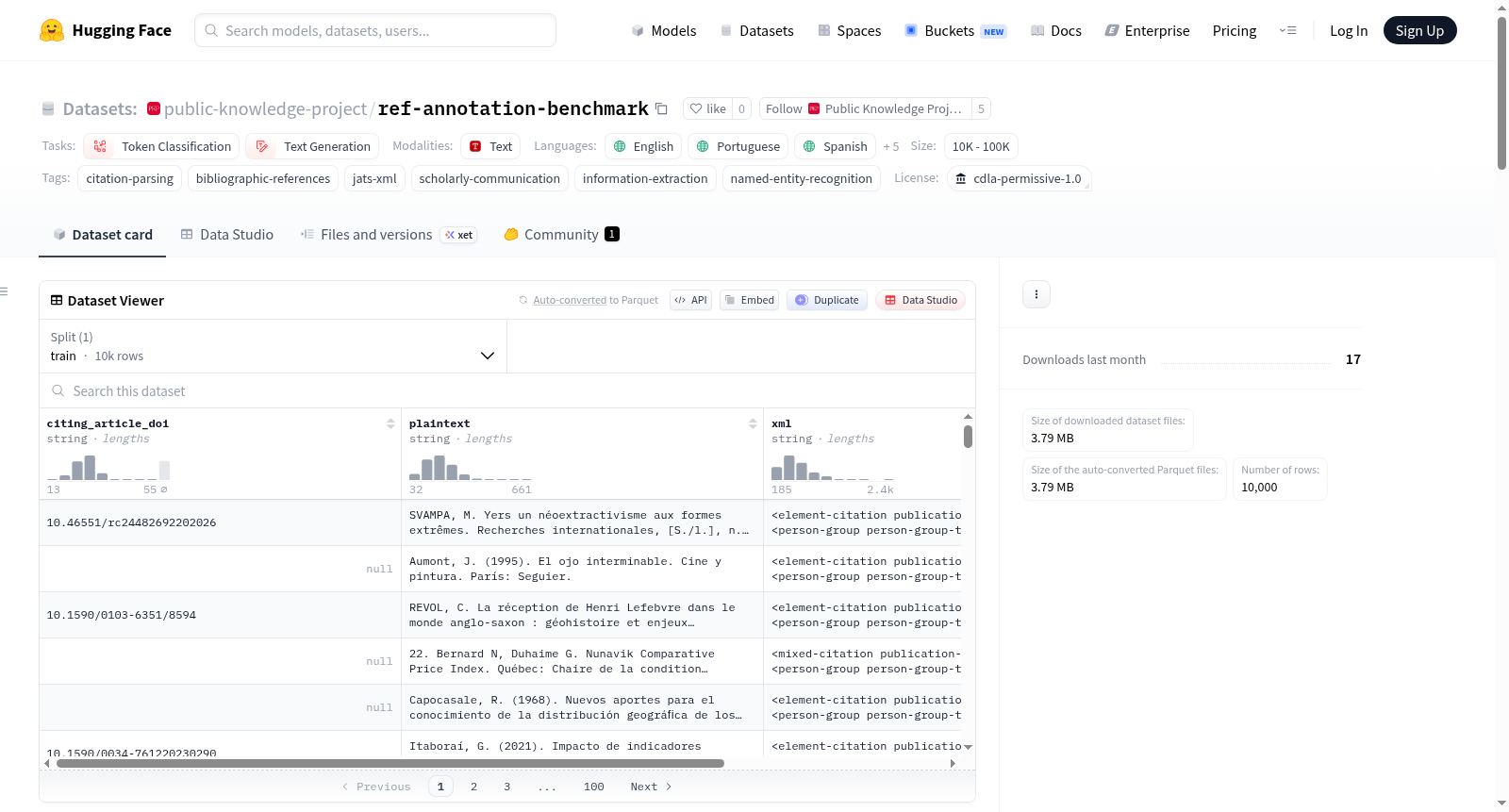This screenshot has width=1509, height=812.
Task: Open Buckets in top navigation
Action: [955, 30]
